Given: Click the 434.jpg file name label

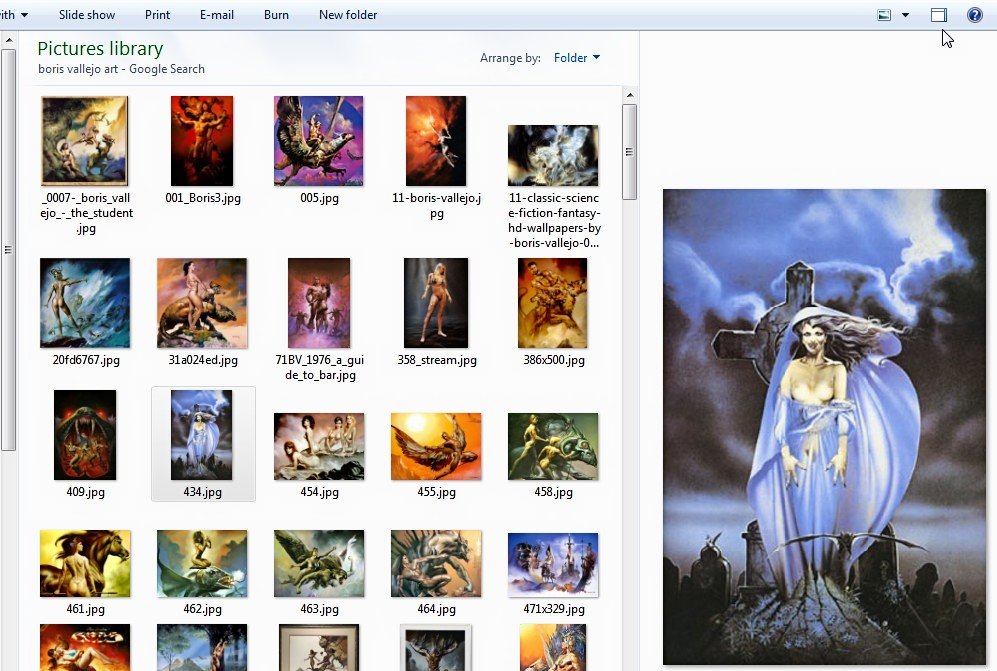Looking at the screenshot, I should [202, 492].
